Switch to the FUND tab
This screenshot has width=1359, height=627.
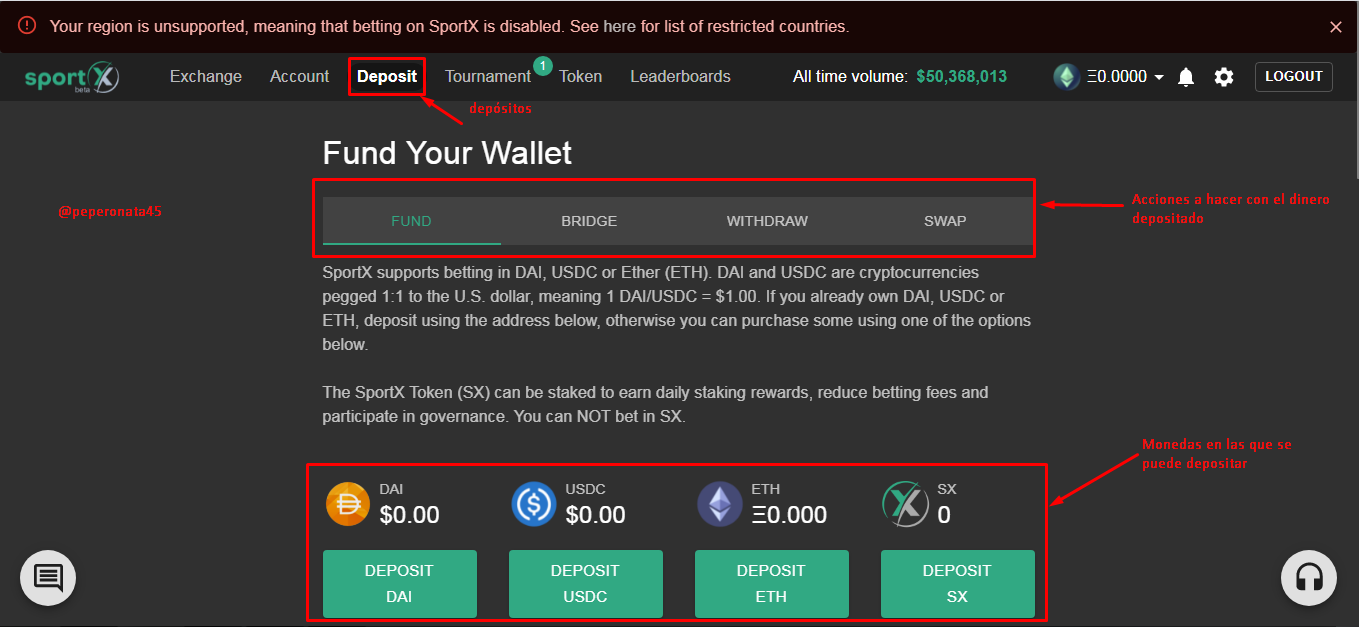pos(412,221)
